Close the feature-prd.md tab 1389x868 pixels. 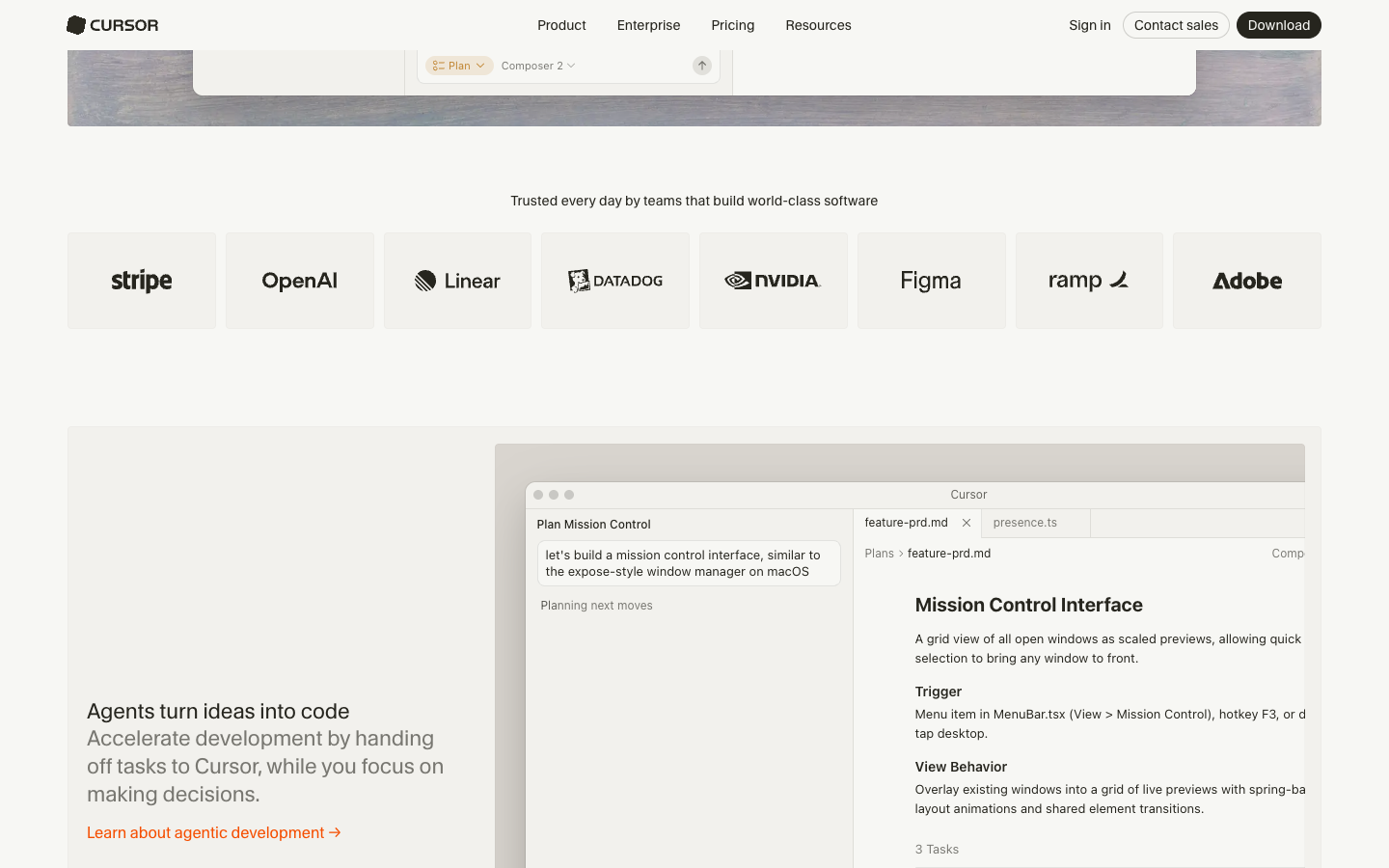pos(967,523)
